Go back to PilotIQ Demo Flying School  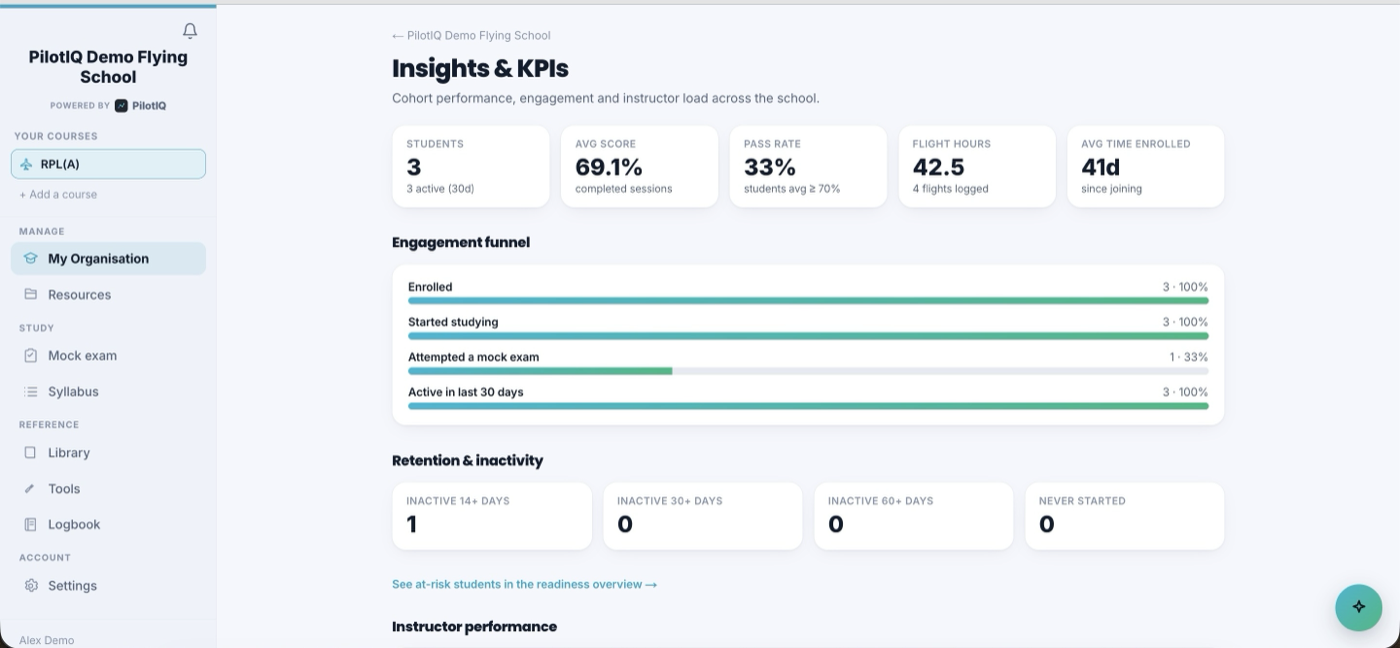(x=471, y=35)
